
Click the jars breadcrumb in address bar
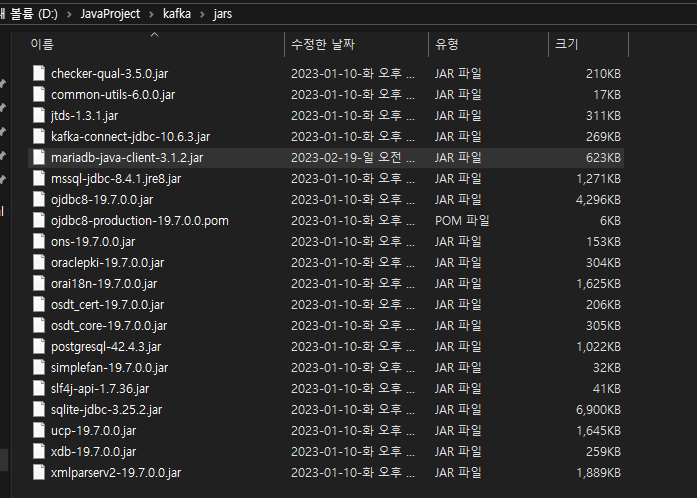(x=222, y=14)
